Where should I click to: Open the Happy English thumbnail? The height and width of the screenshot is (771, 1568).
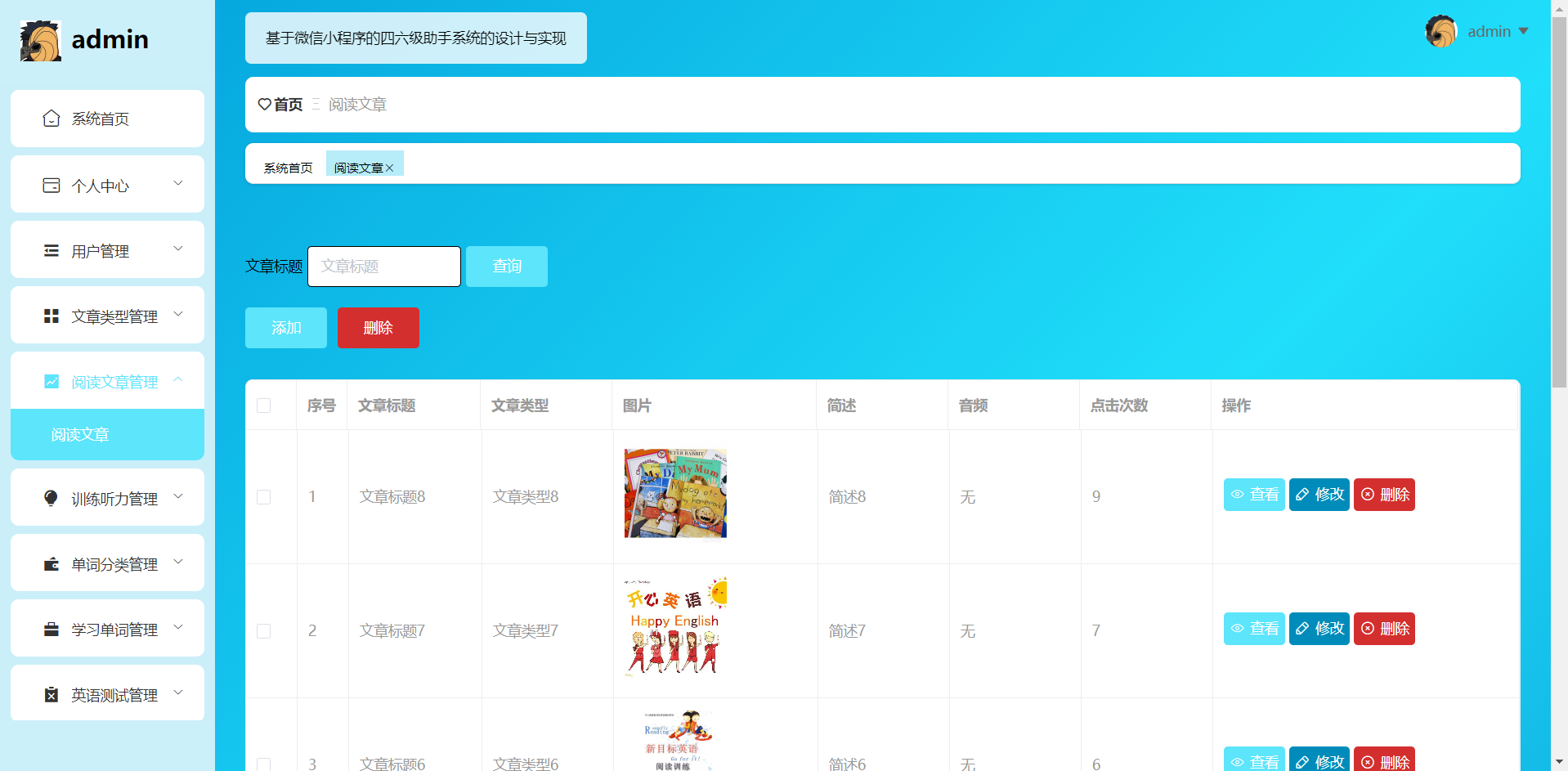click(x=675, y=627)
